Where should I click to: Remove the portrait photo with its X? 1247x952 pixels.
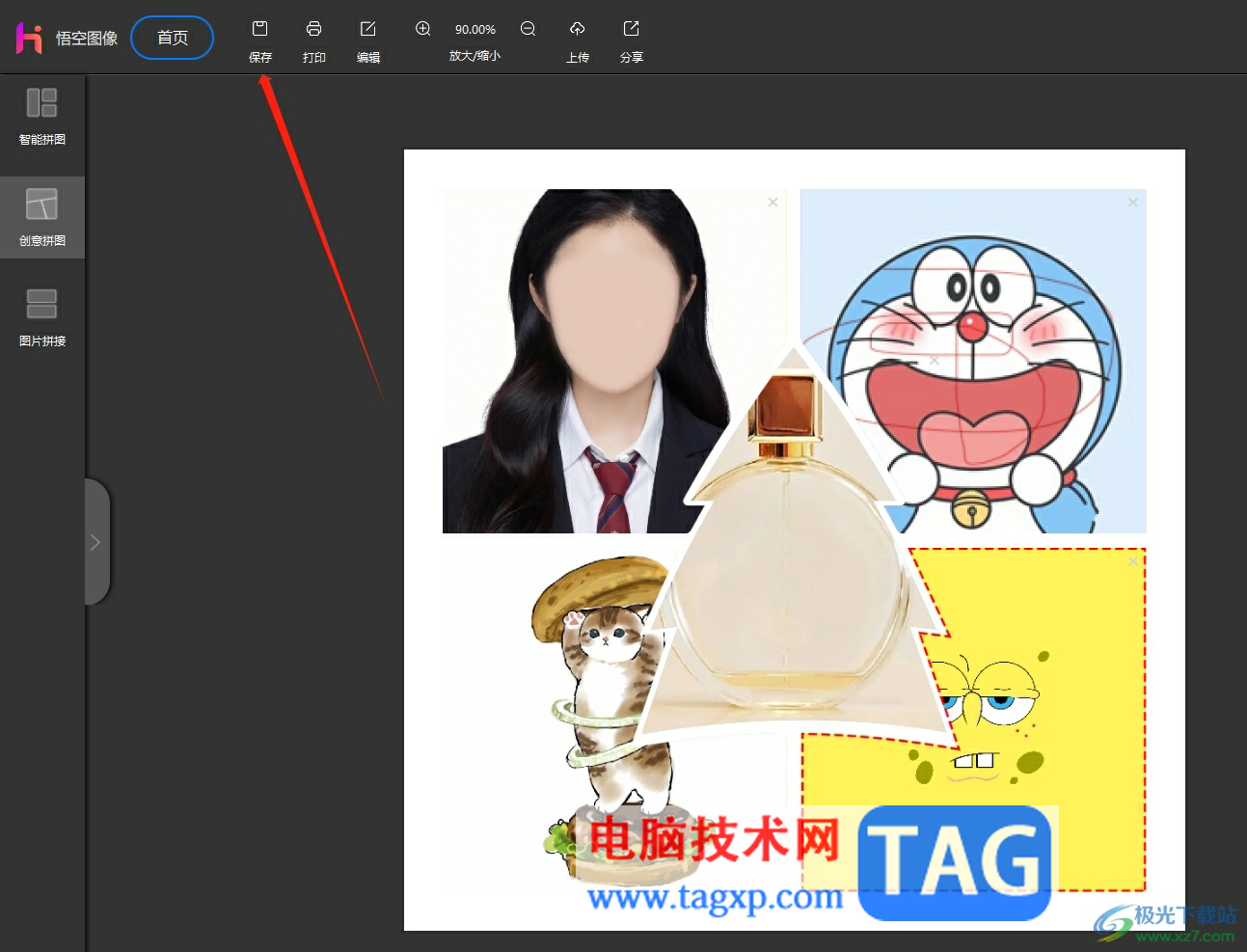[773, 202]
